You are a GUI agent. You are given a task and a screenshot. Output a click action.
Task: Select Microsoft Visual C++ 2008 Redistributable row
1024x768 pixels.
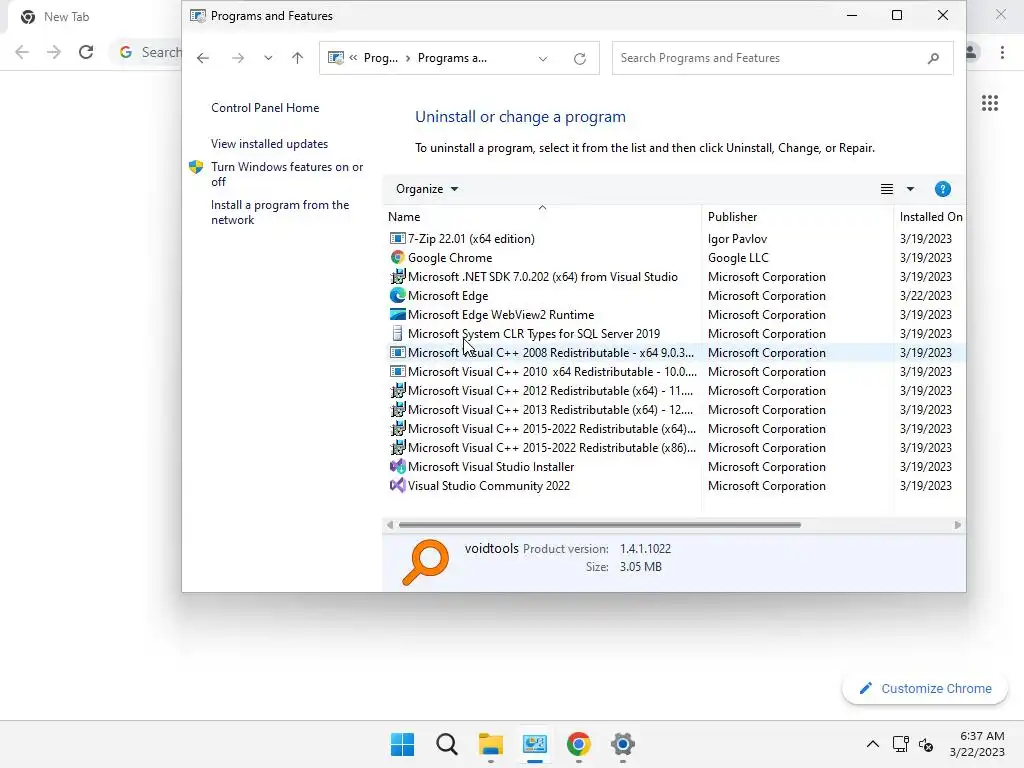click(676, 353)
